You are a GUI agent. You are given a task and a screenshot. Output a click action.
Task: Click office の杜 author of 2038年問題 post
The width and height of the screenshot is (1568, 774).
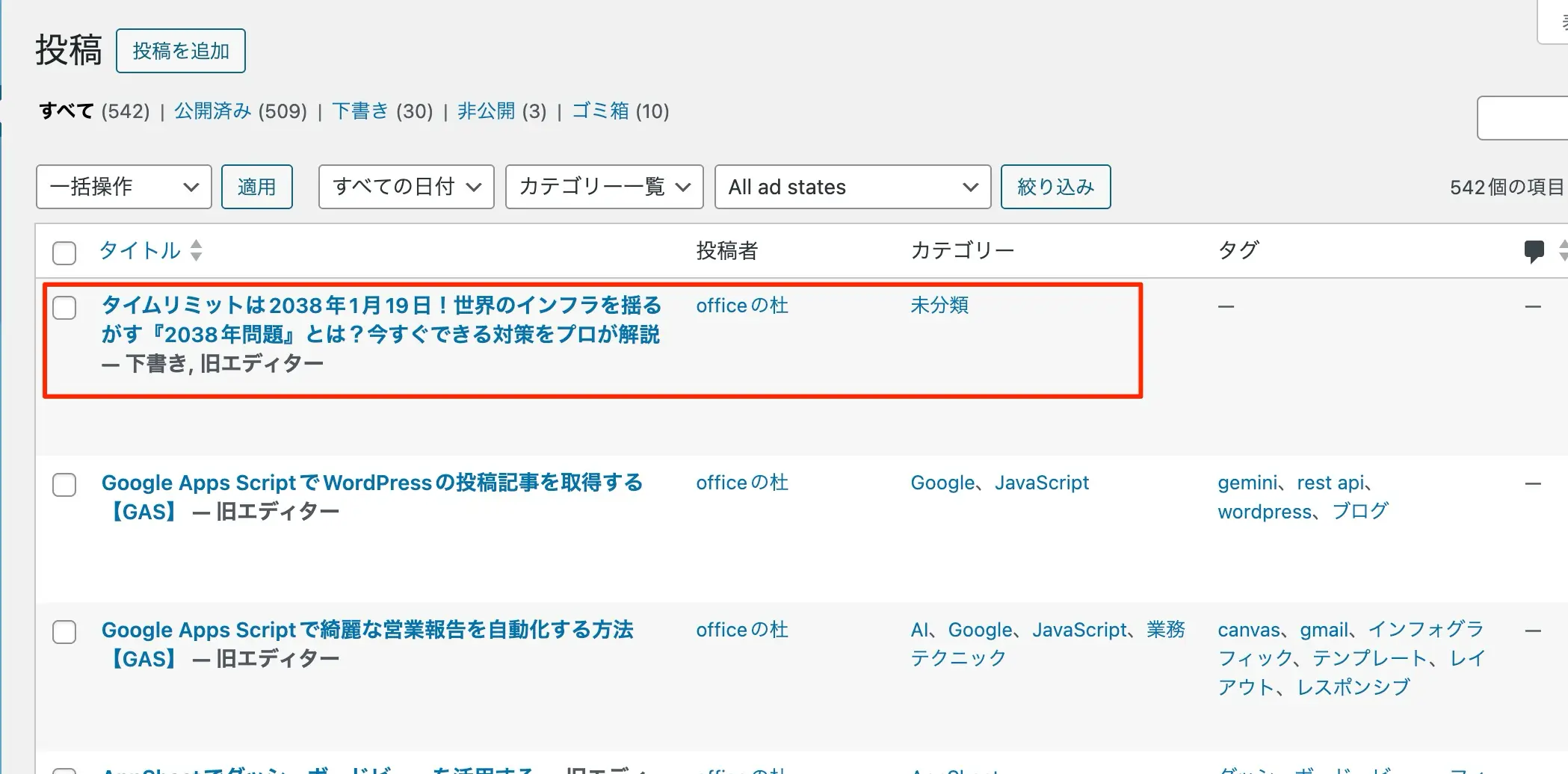tap(742, 306)
